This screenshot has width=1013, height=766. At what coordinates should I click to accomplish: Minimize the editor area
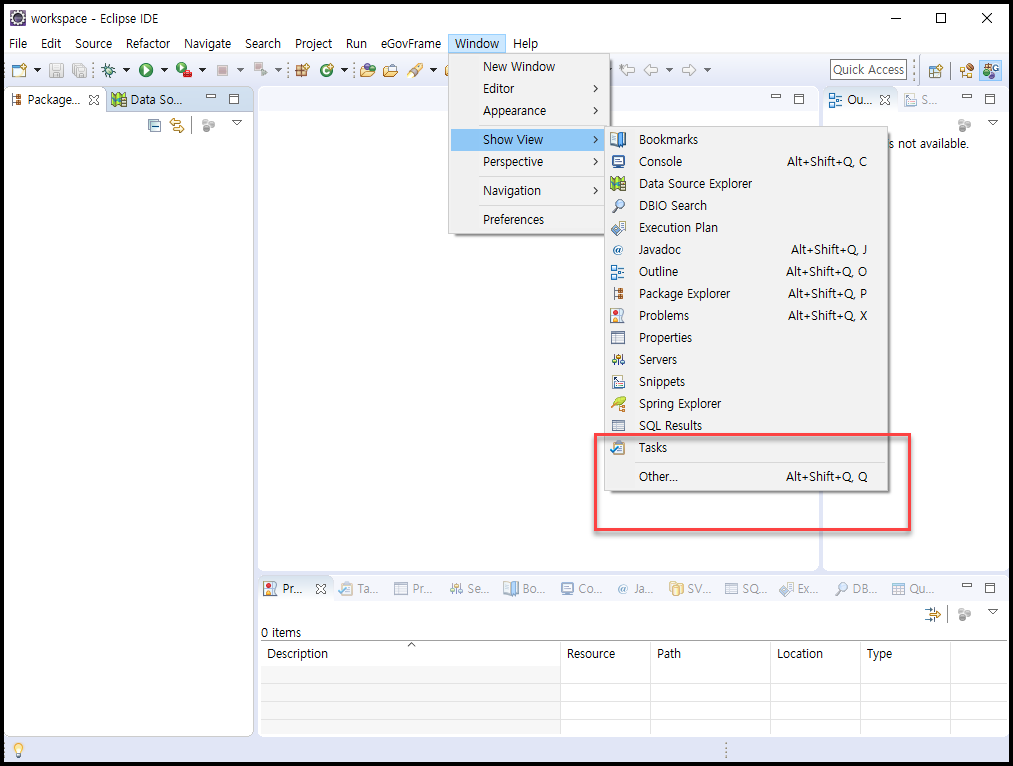tap(776, 97)
